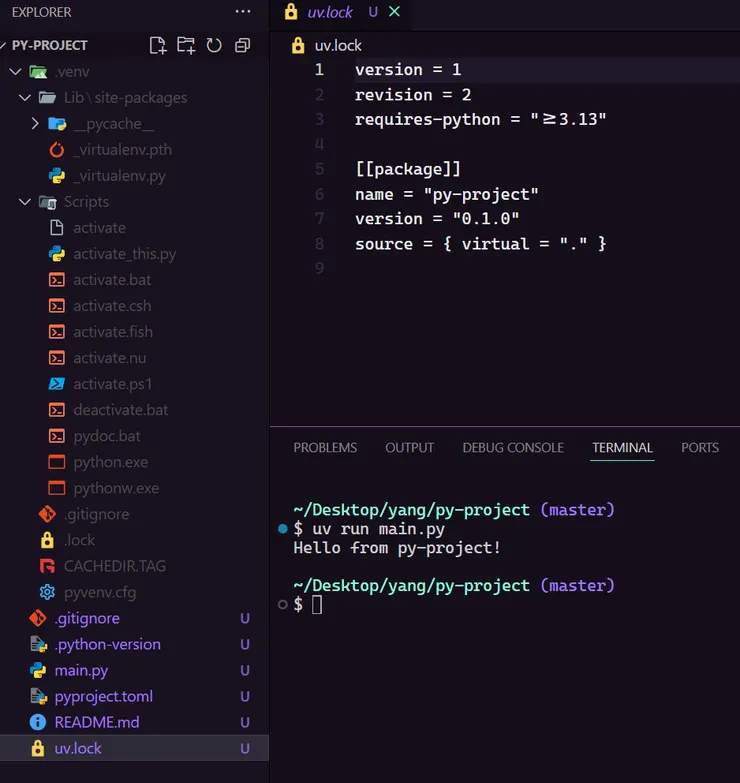Screen dimensions: 740x783
Task: Open _virtualenv.py file
Action: (x=119, y=176)
